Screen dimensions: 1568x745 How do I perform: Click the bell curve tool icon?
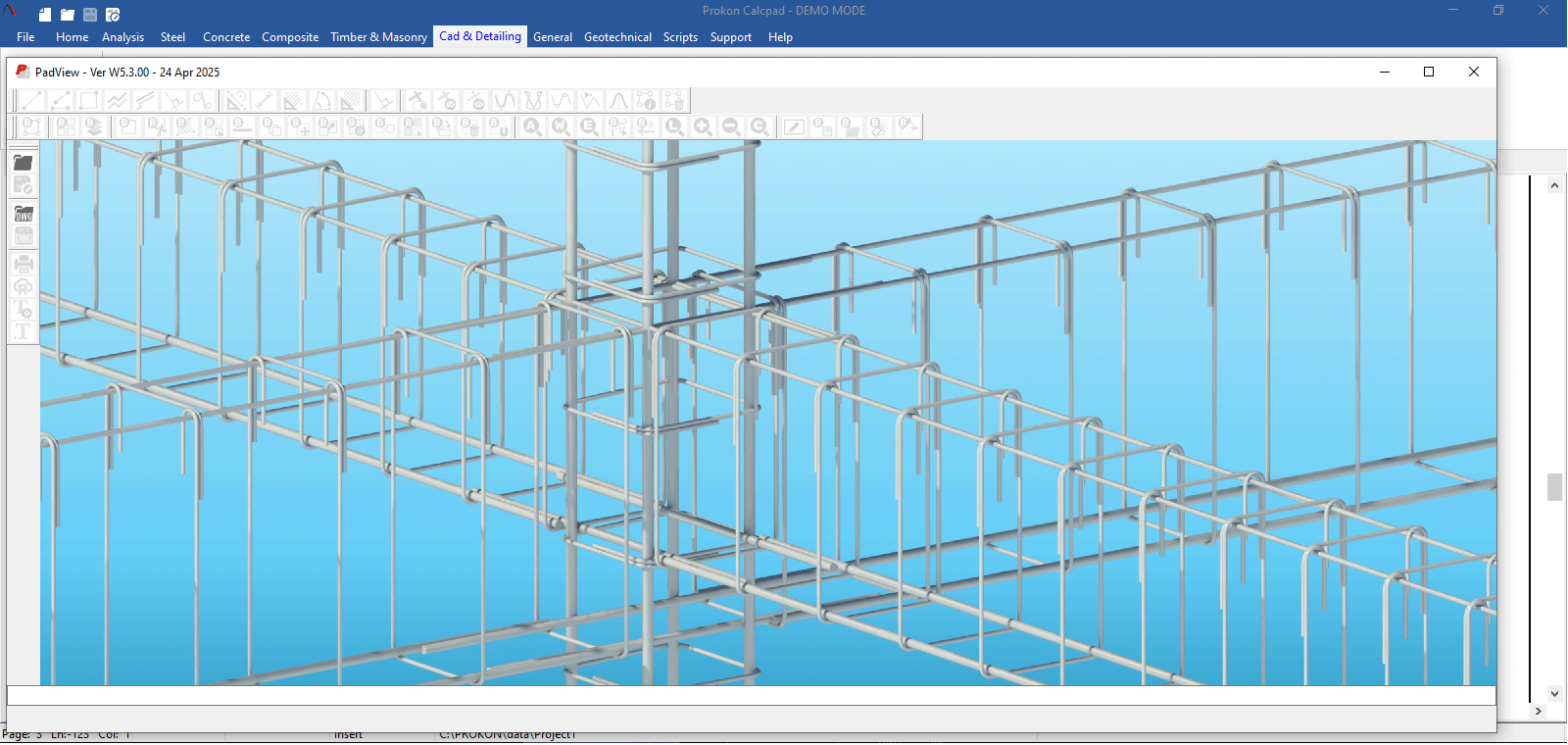618,101
